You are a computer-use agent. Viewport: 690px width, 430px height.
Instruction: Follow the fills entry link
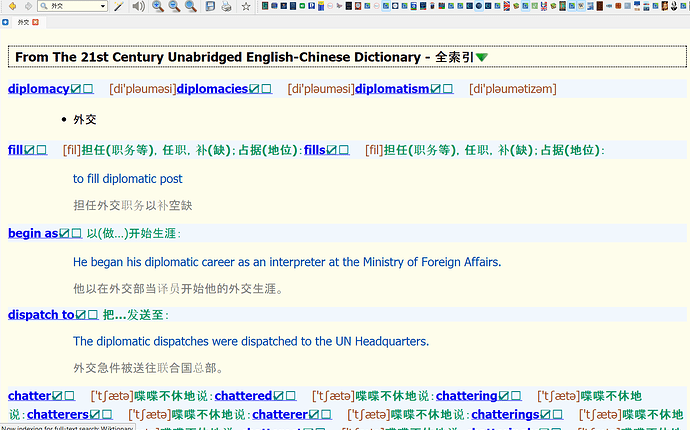(315, 150)
